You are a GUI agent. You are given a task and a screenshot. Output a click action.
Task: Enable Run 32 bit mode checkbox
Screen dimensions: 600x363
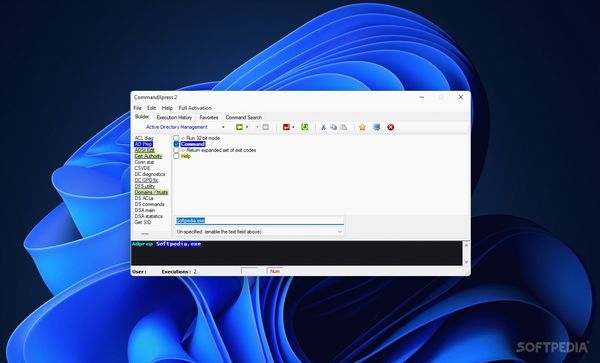click(x=176, y=138)
